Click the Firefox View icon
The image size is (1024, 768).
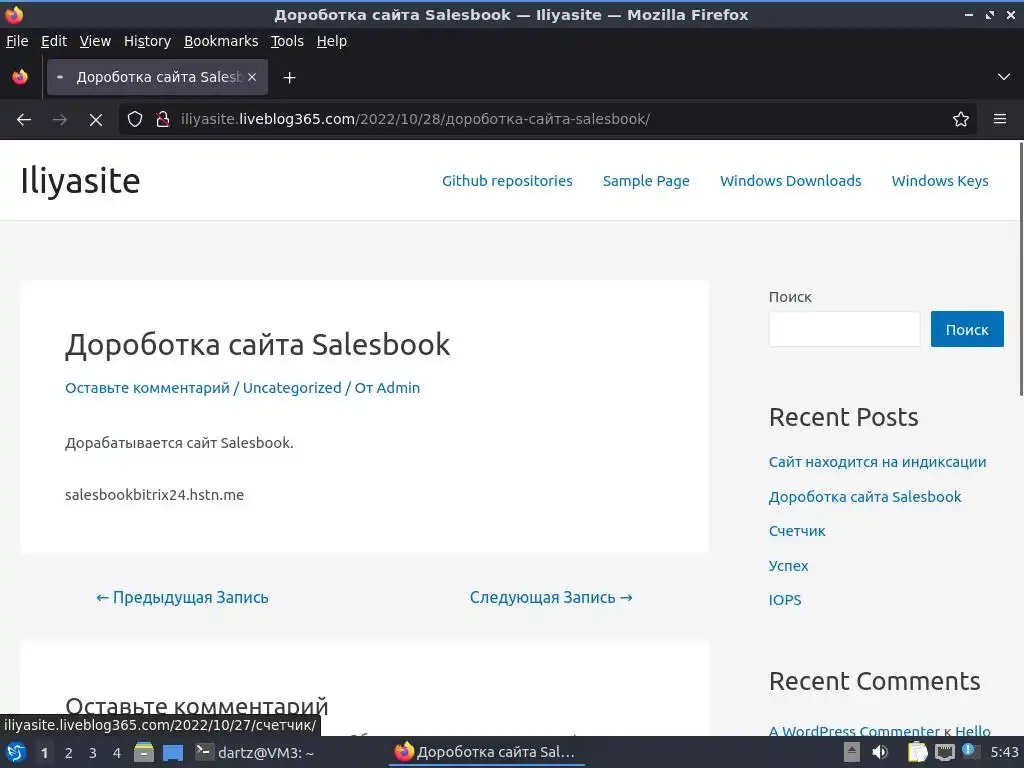[20, 77]
